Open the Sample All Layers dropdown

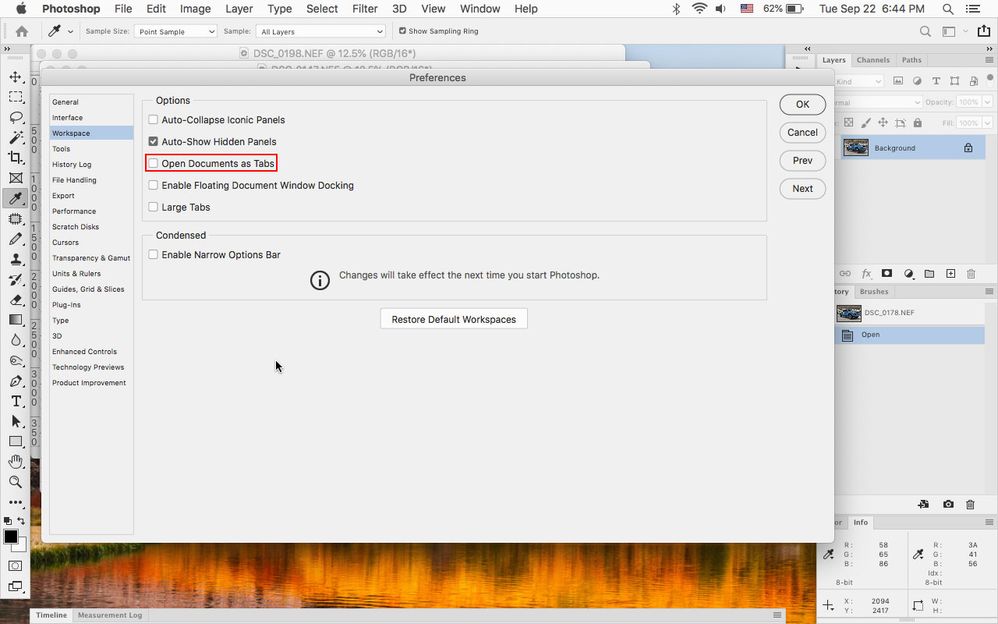[x=321, y=31]
